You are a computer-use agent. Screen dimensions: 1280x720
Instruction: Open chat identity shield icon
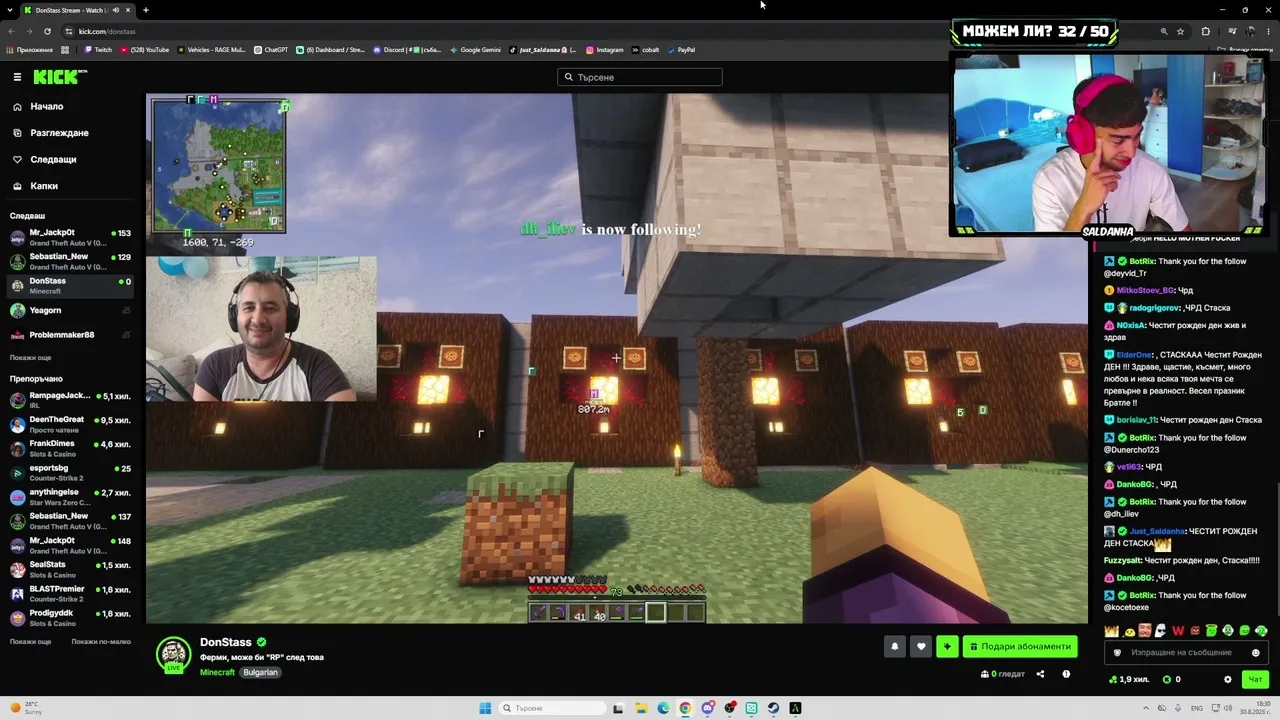click(1118, 653)
